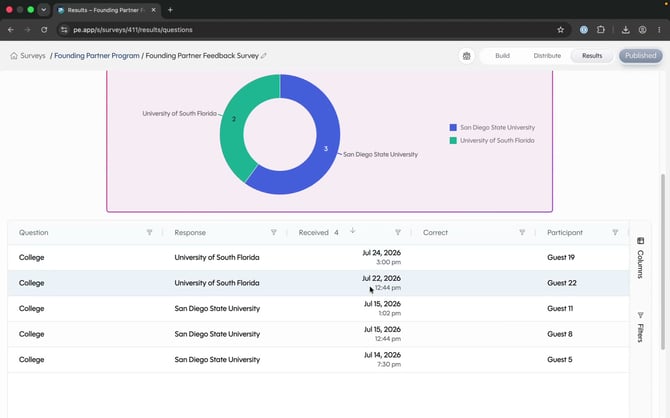Screen dimensions: 670x418
Task: Edit survey name with the pencil icon
Action: coord(264,56)
